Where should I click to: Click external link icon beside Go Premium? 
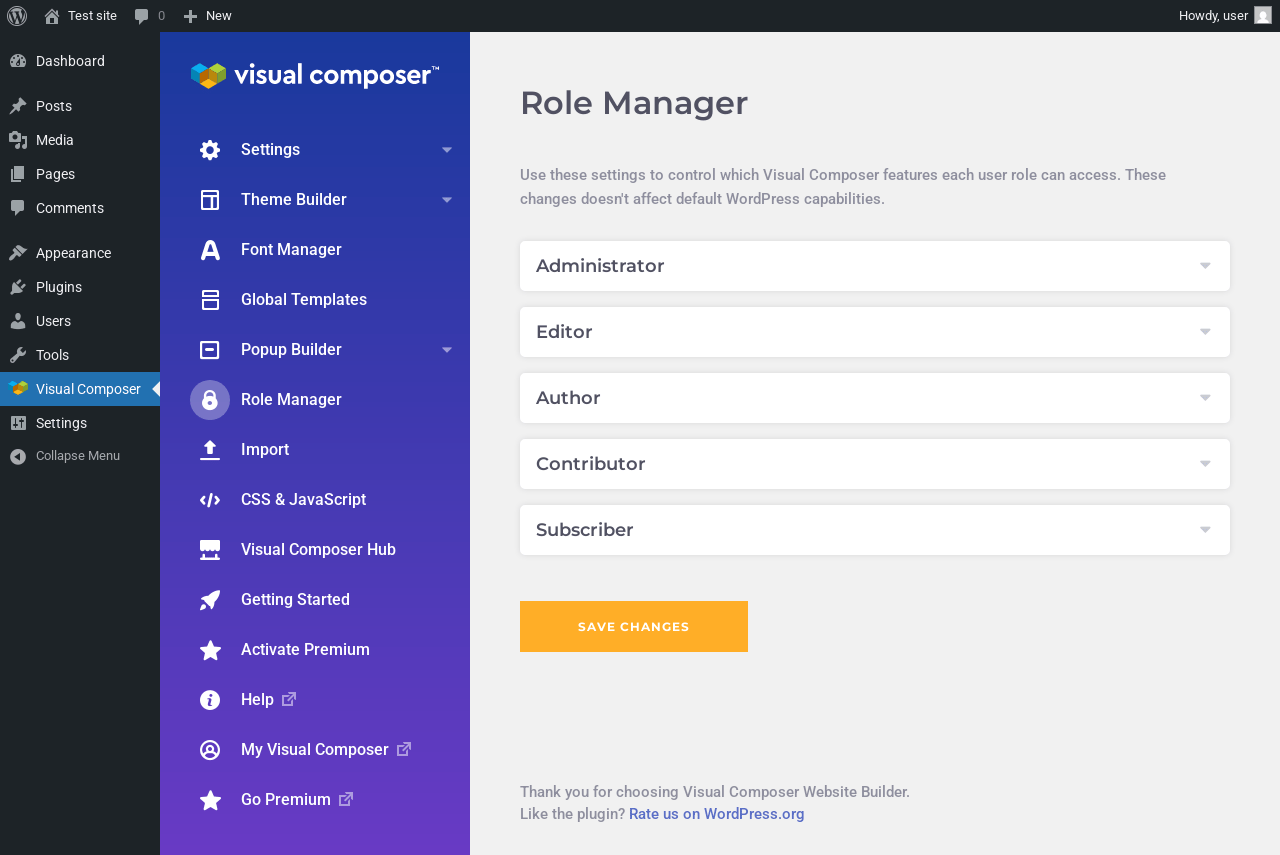346,799
